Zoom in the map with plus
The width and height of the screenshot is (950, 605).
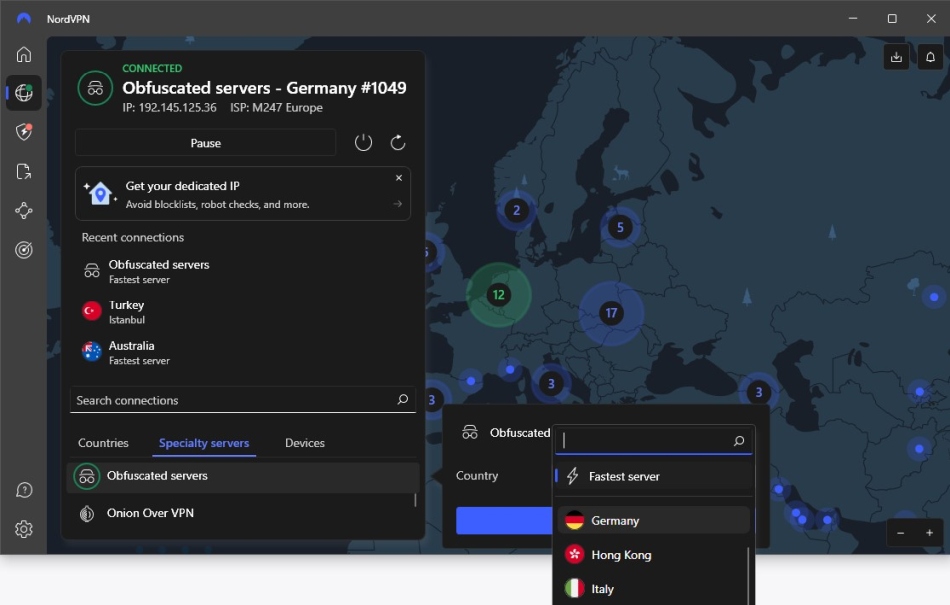coord(929,533)
